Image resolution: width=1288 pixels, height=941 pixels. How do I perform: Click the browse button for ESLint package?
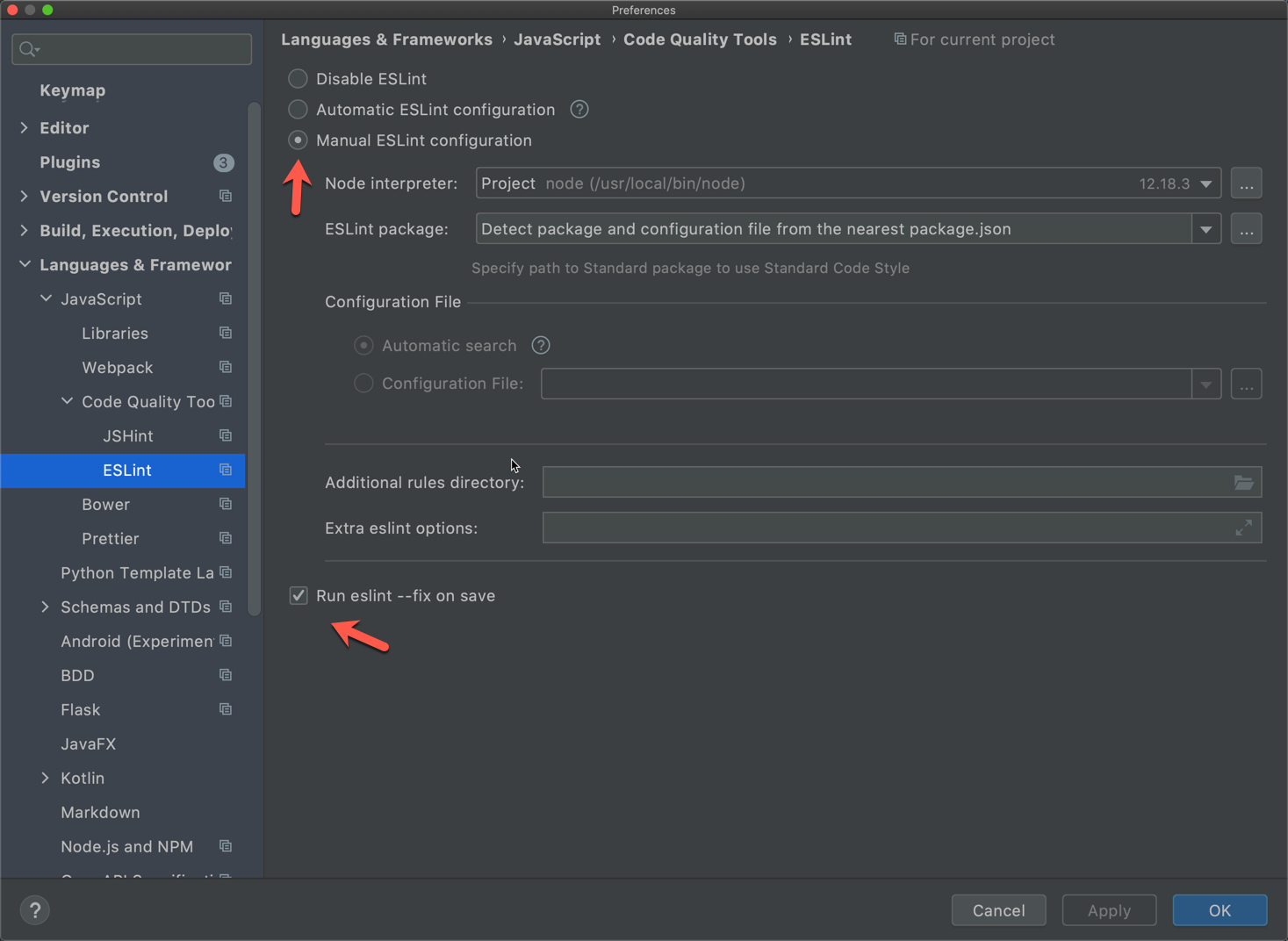pyautogui.click(x=1247, y=230)
